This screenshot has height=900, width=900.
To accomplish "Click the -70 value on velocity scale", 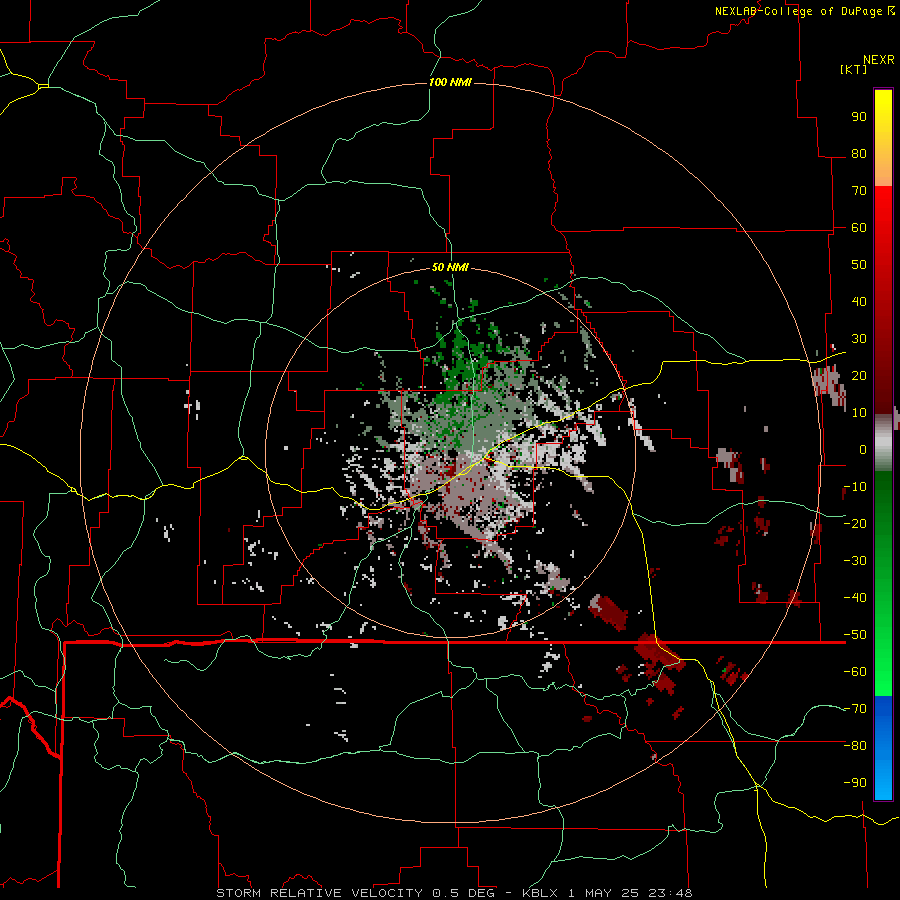I will click(x=855, y=709).
